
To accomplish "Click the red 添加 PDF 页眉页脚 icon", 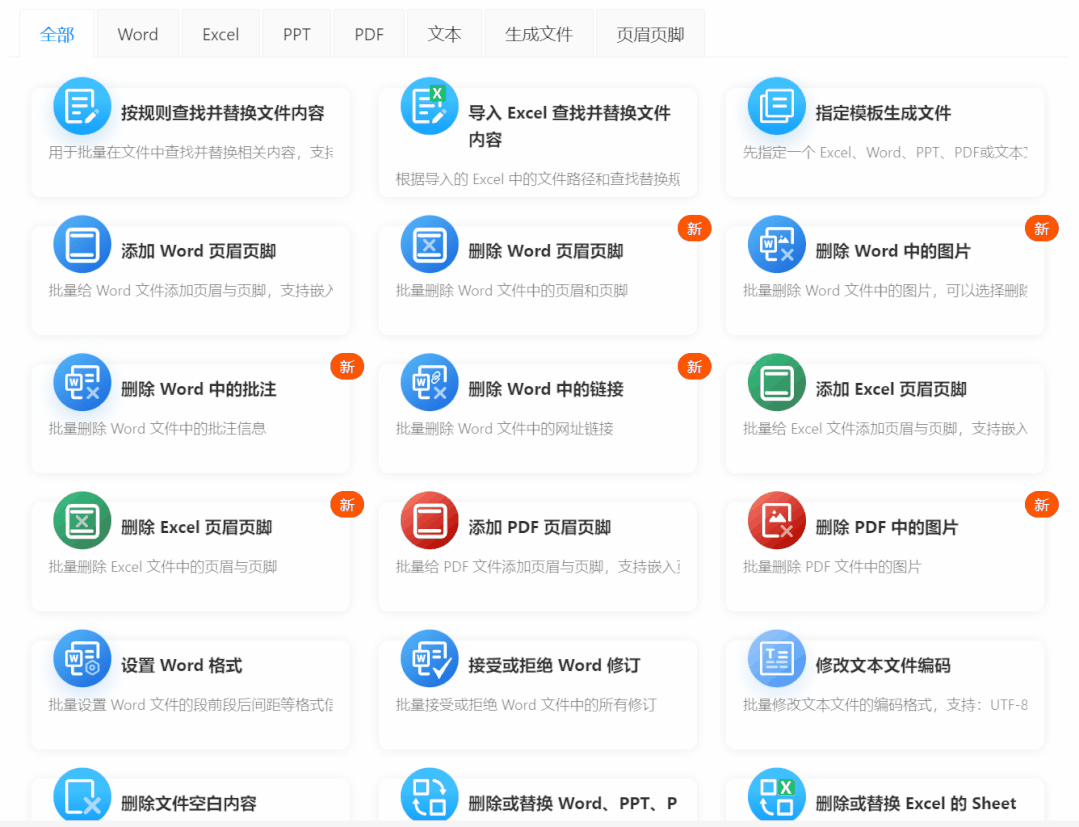I will tap(429, 520).
